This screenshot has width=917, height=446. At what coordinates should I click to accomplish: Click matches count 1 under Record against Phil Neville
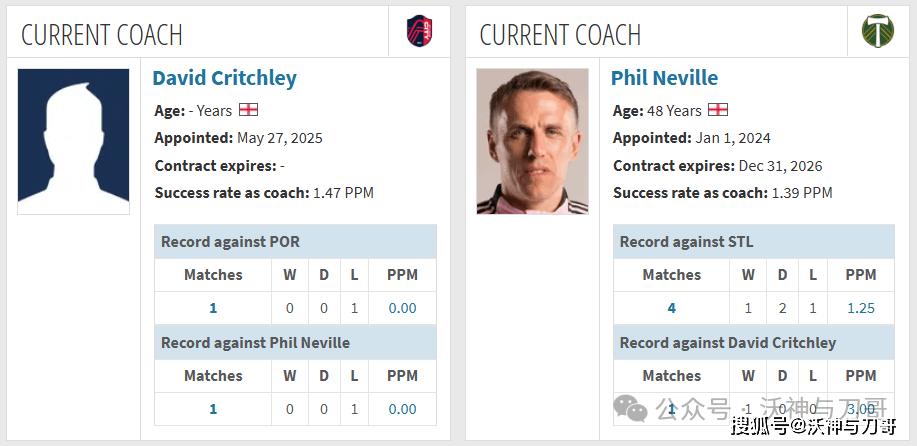(213, 409)
